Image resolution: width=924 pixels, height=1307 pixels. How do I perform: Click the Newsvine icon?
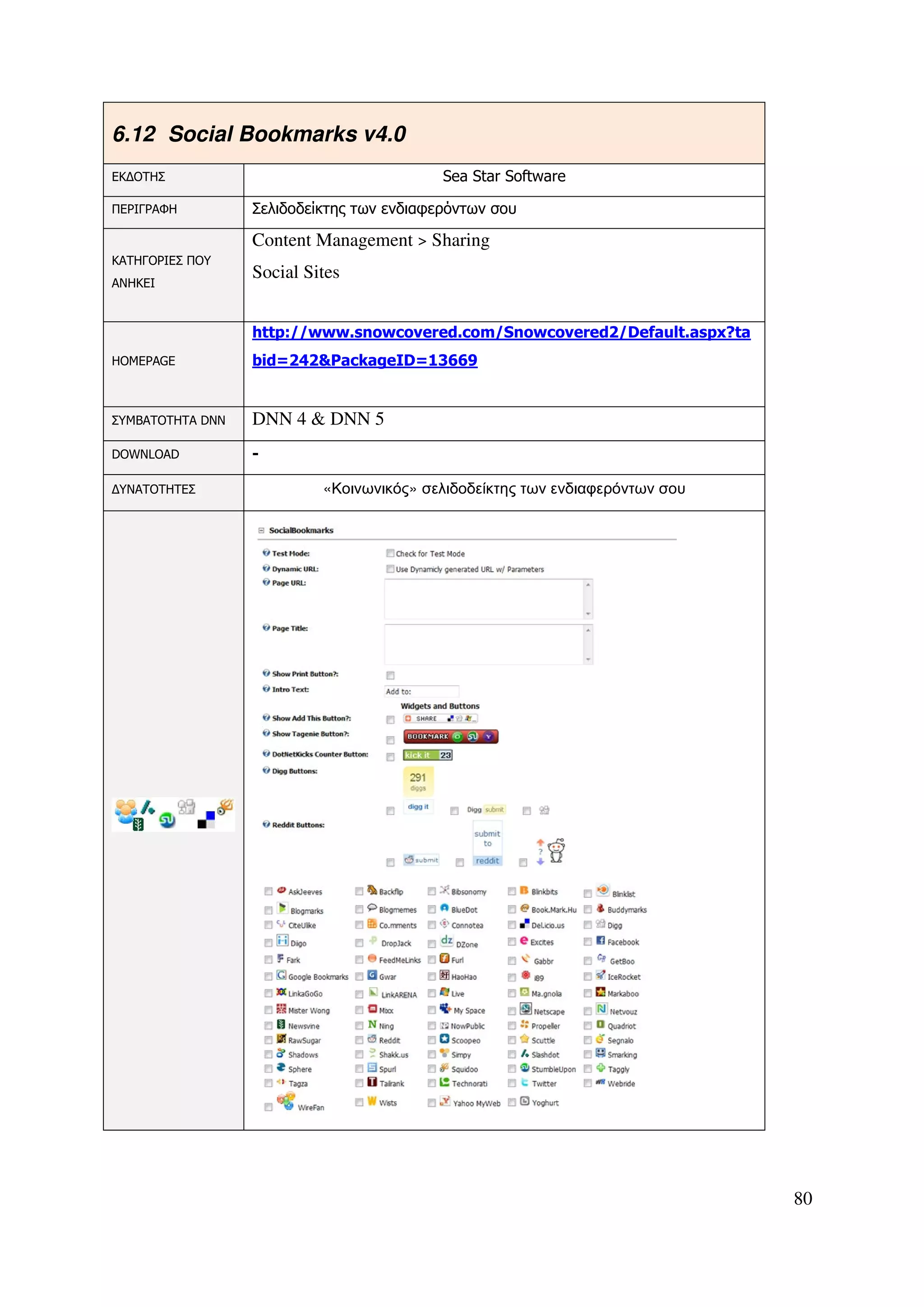tap(281, 1024)
